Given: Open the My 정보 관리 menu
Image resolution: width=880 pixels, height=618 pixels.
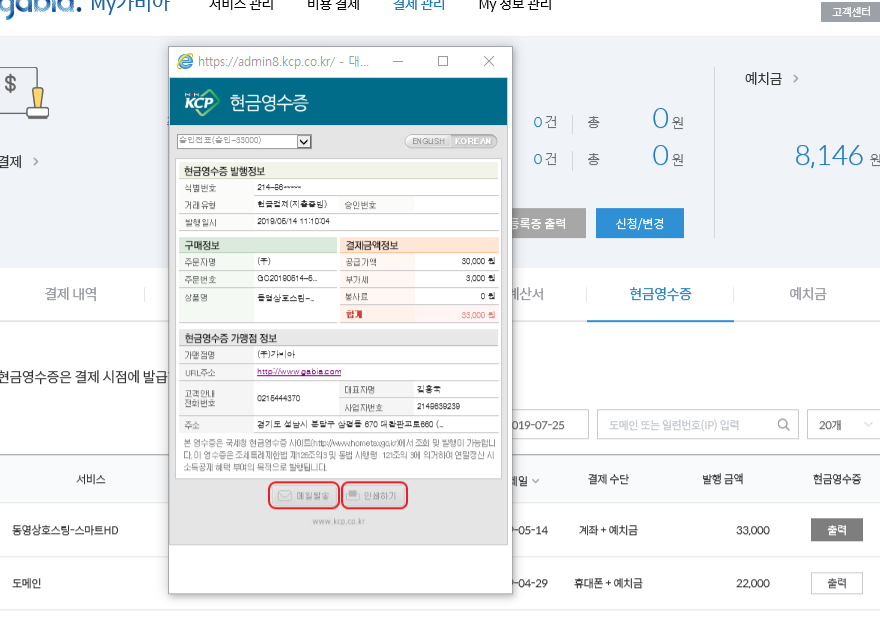Looking at the screenshot, I should coord(515,6).
